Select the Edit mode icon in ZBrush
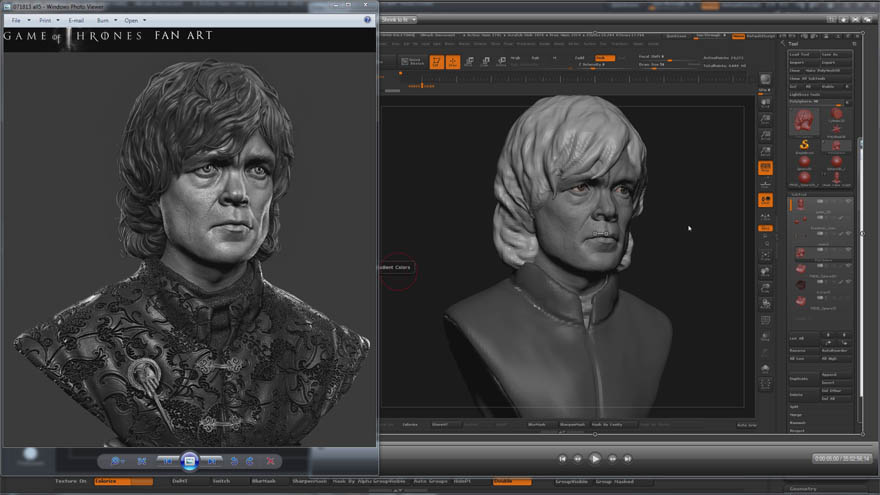 [437, 62]
